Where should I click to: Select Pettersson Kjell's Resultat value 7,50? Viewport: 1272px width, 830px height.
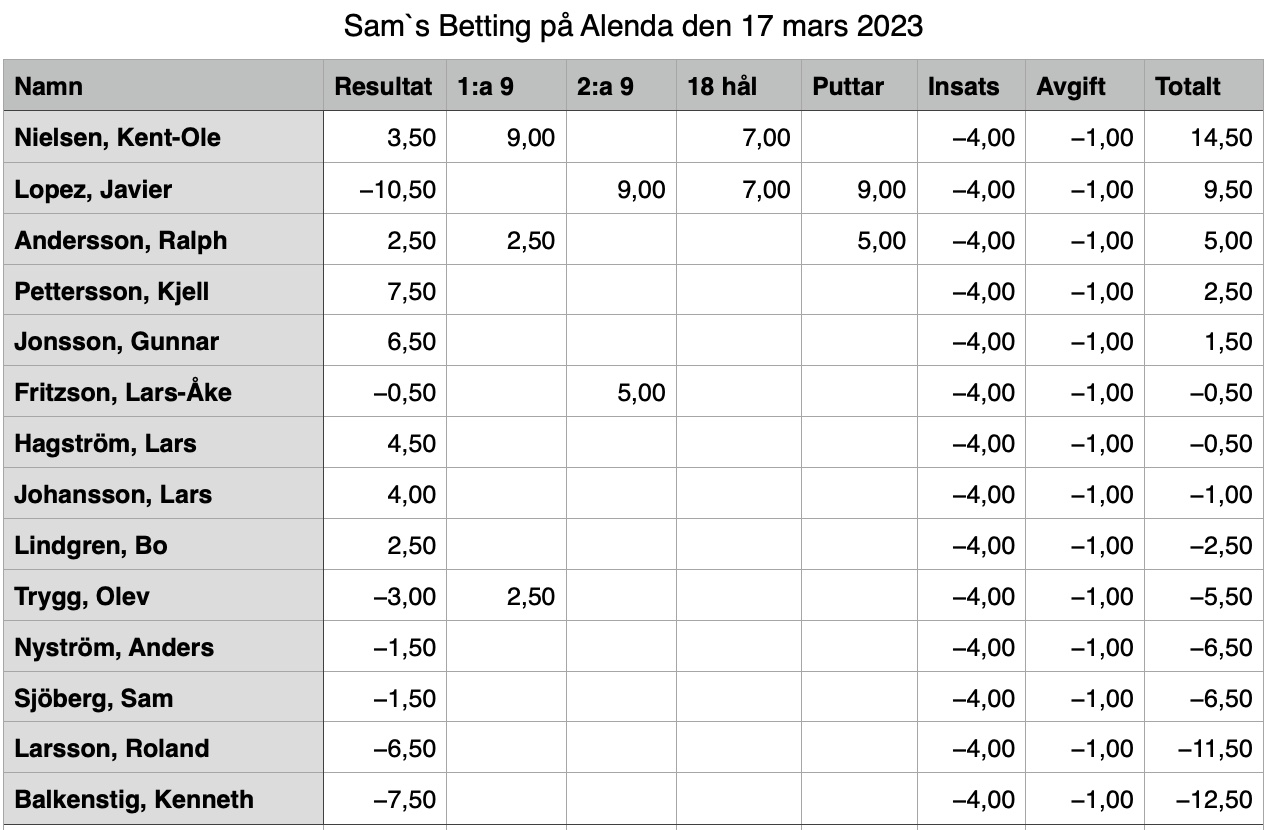coord(385,291)
